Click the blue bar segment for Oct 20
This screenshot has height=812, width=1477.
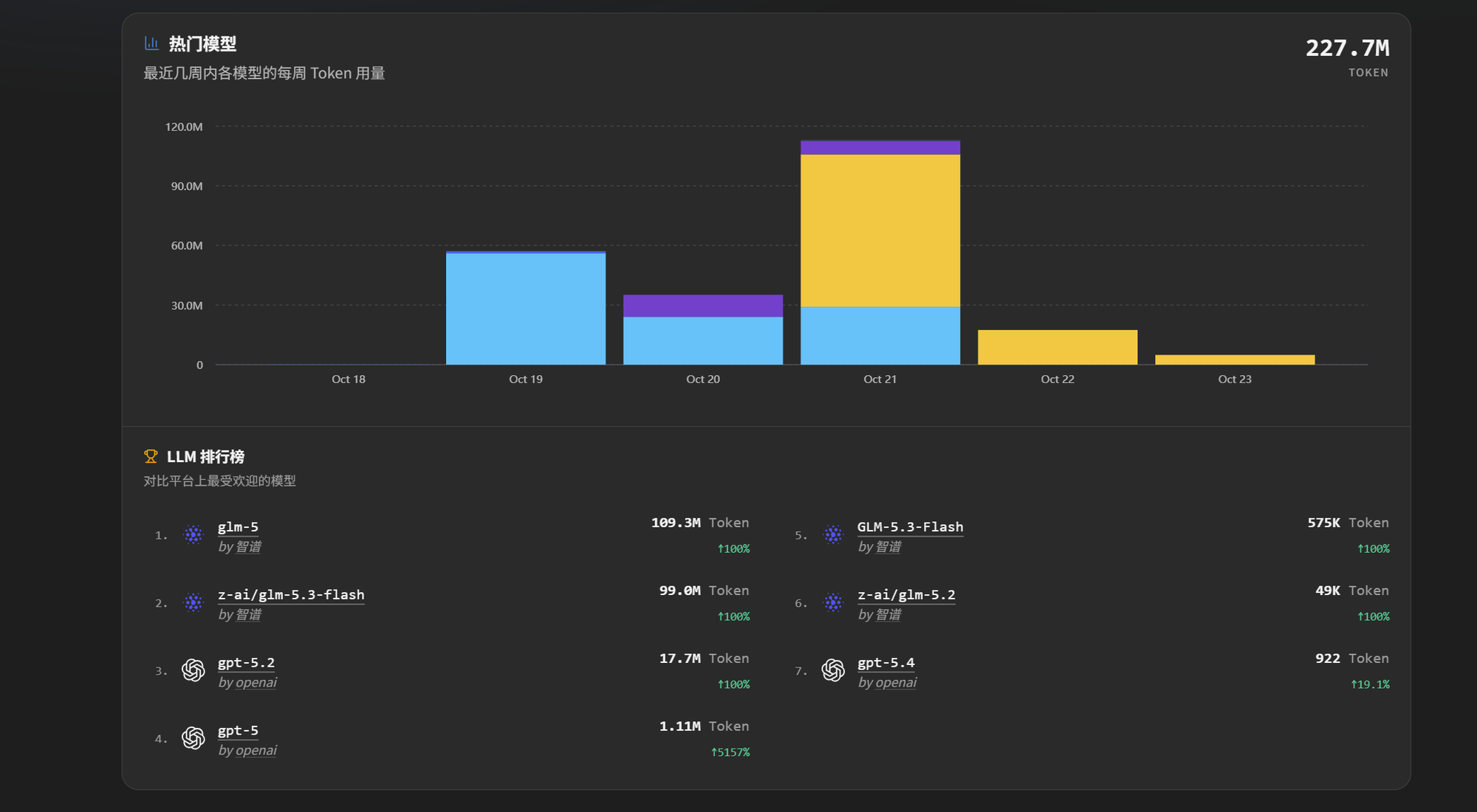703,341
